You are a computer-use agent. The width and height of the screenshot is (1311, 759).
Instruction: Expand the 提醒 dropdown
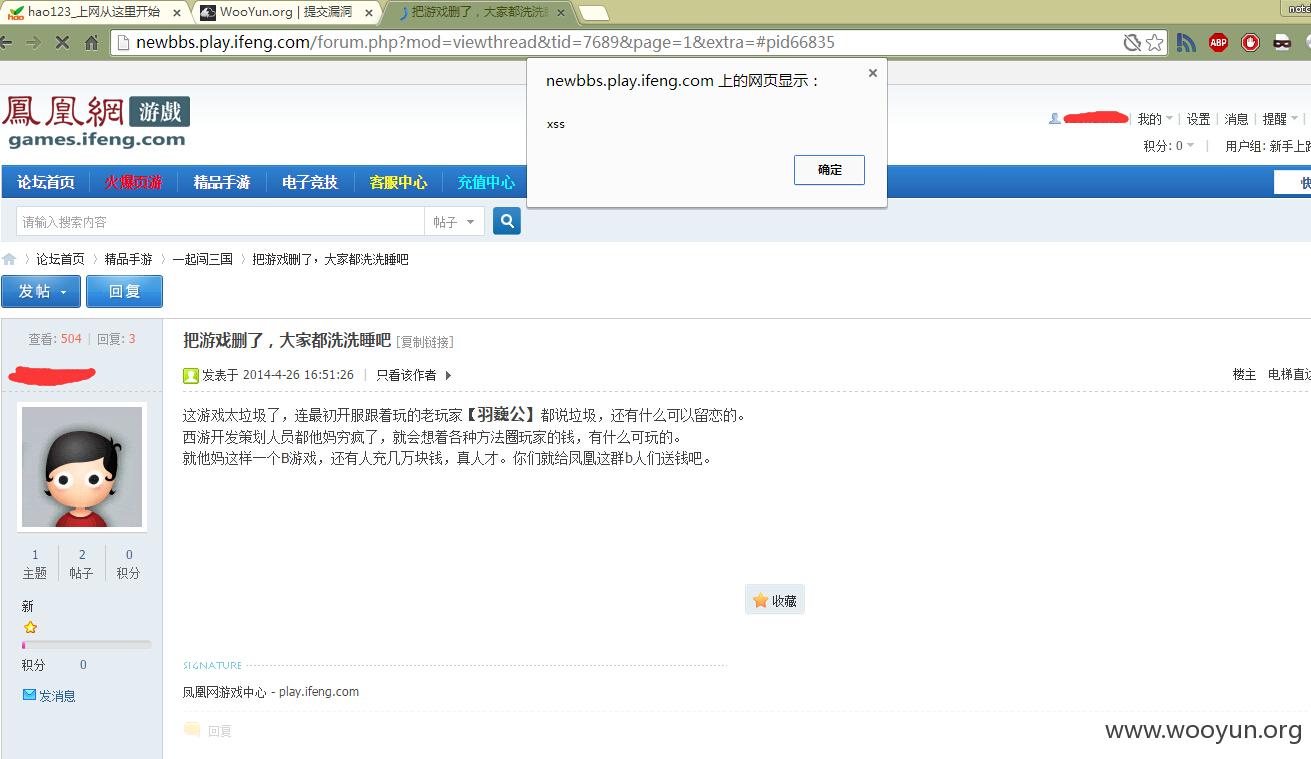1279,119
